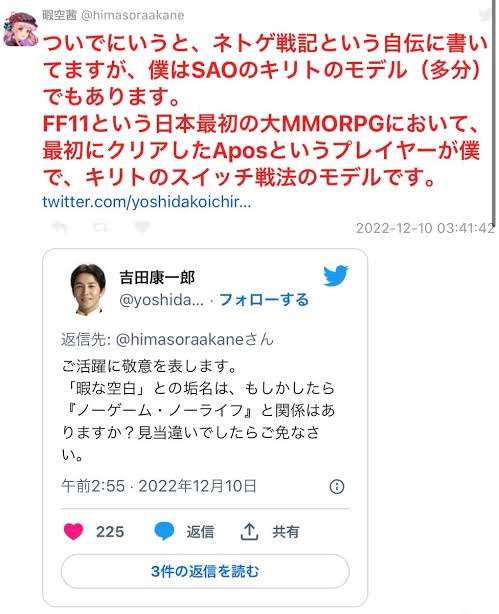Screen dimensions: 499x614
Task: Click the faded retweet icon
Action: [101, 226]
